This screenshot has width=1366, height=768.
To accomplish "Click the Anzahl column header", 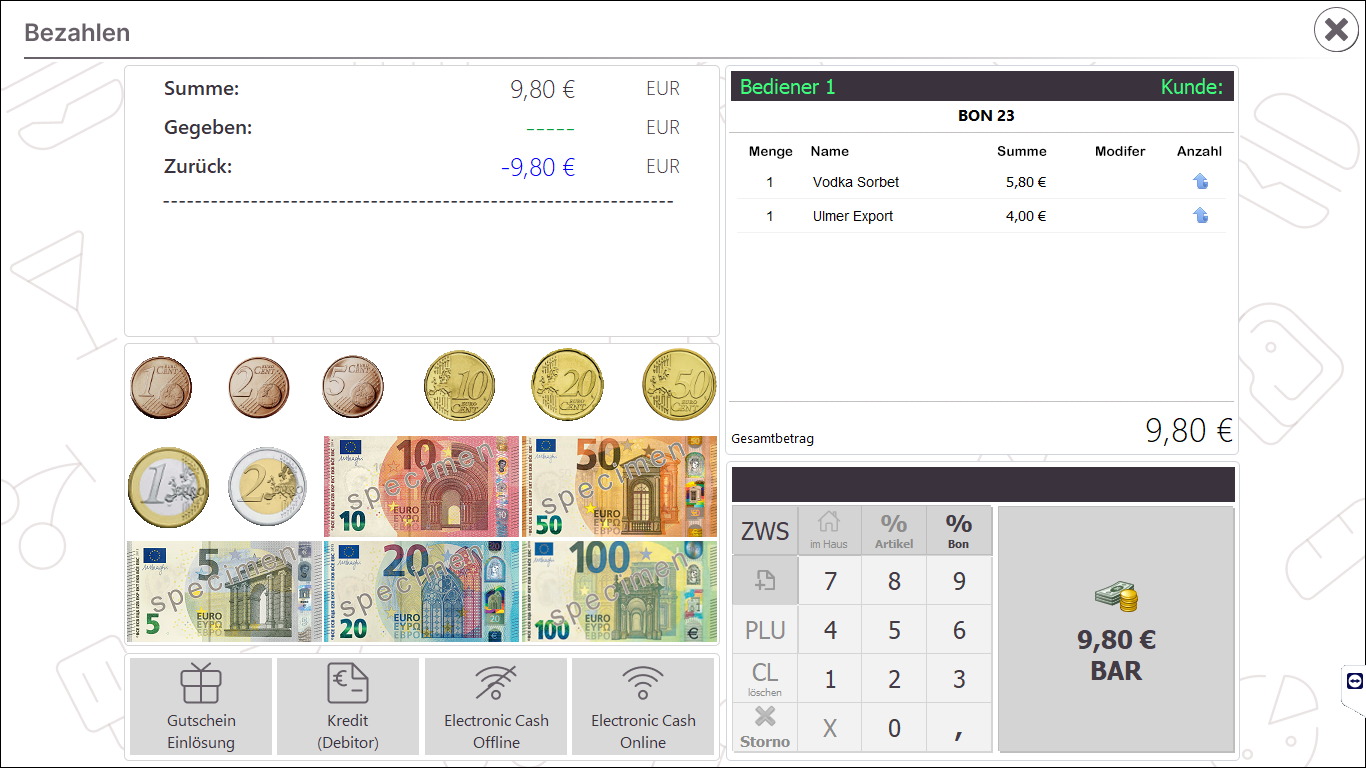I will click(1199, 152).
